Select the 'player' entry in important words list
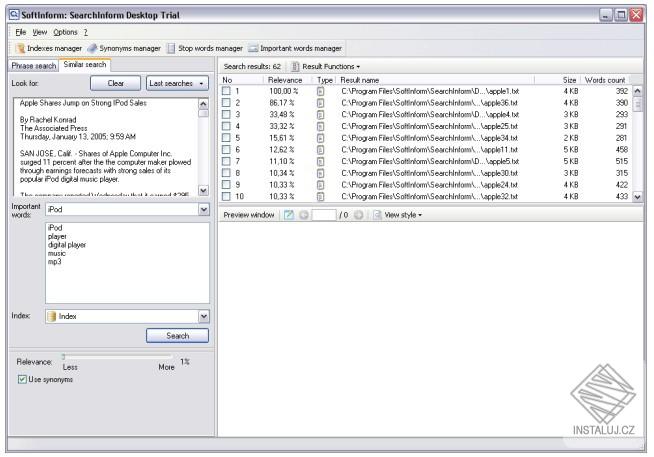Screen dimensions: 654x457 (57, 236)
